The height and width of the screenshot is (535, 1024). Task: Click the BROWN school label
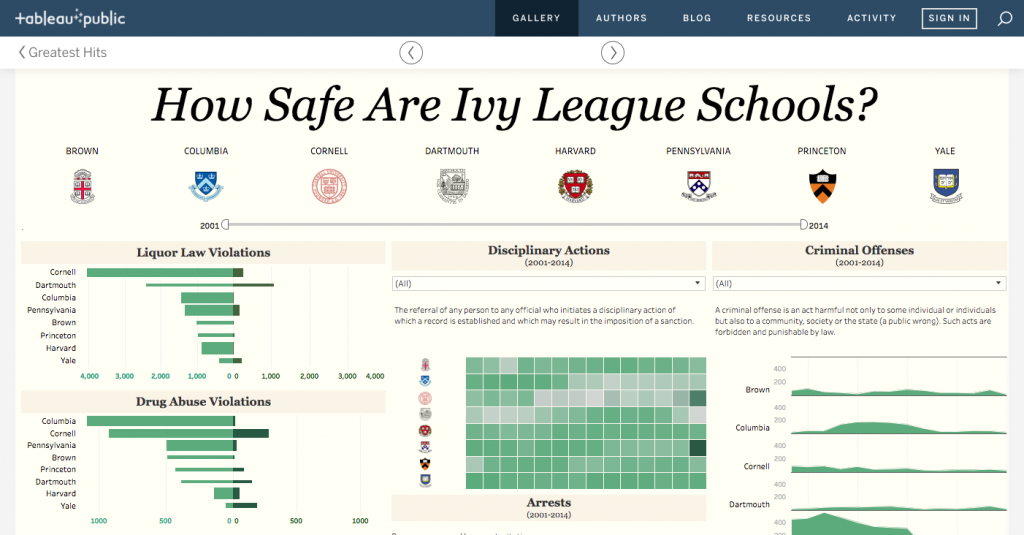click(82, 151)
